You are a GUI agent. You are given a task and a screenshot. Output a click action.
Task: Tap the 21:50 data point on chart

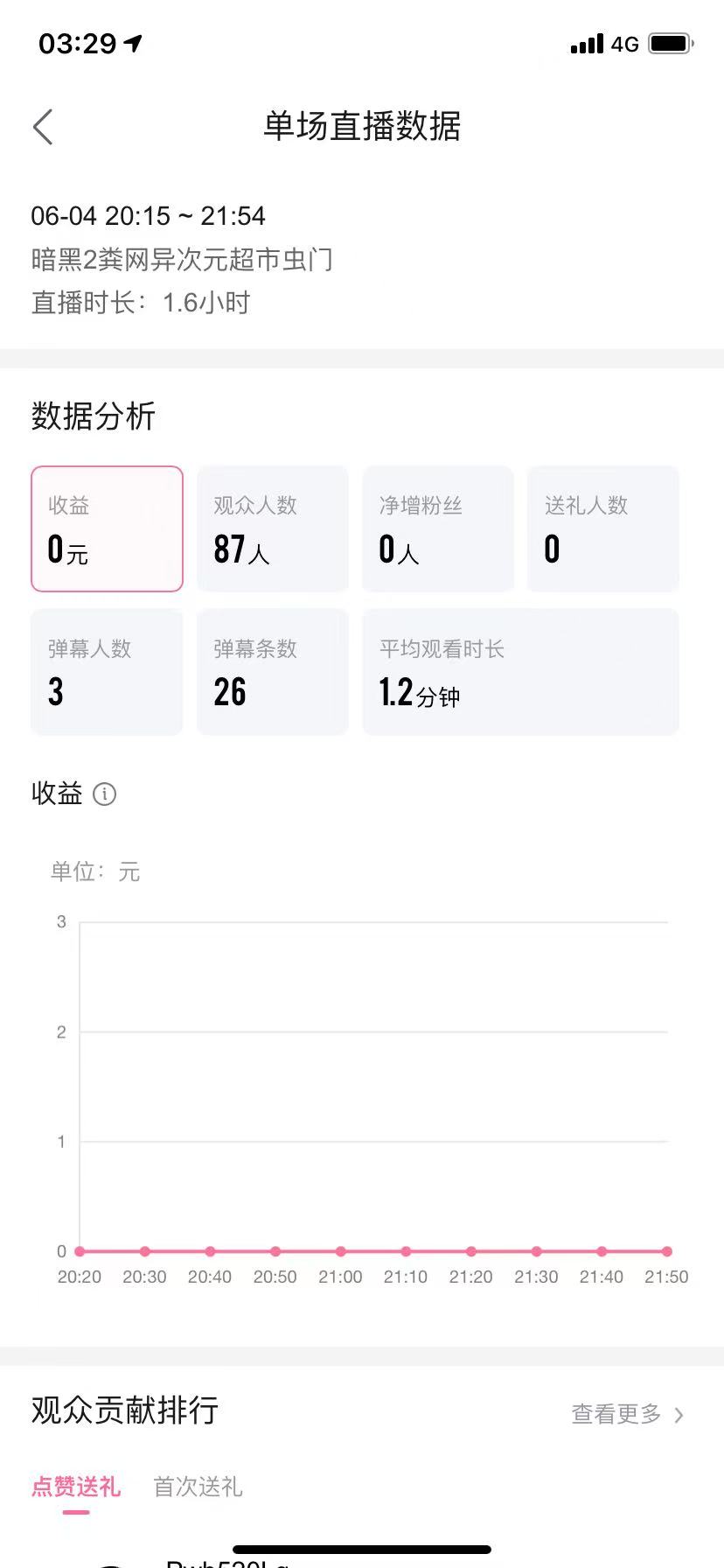coord(667,1251)
